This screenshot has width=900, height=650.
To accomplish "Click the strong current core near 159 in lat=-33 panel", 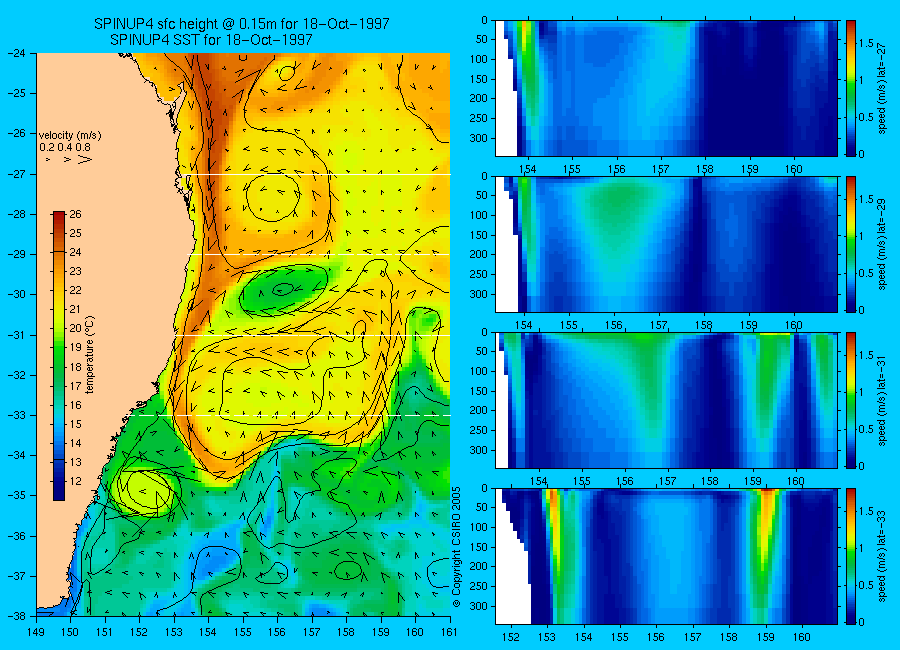I will click(766, 528).
